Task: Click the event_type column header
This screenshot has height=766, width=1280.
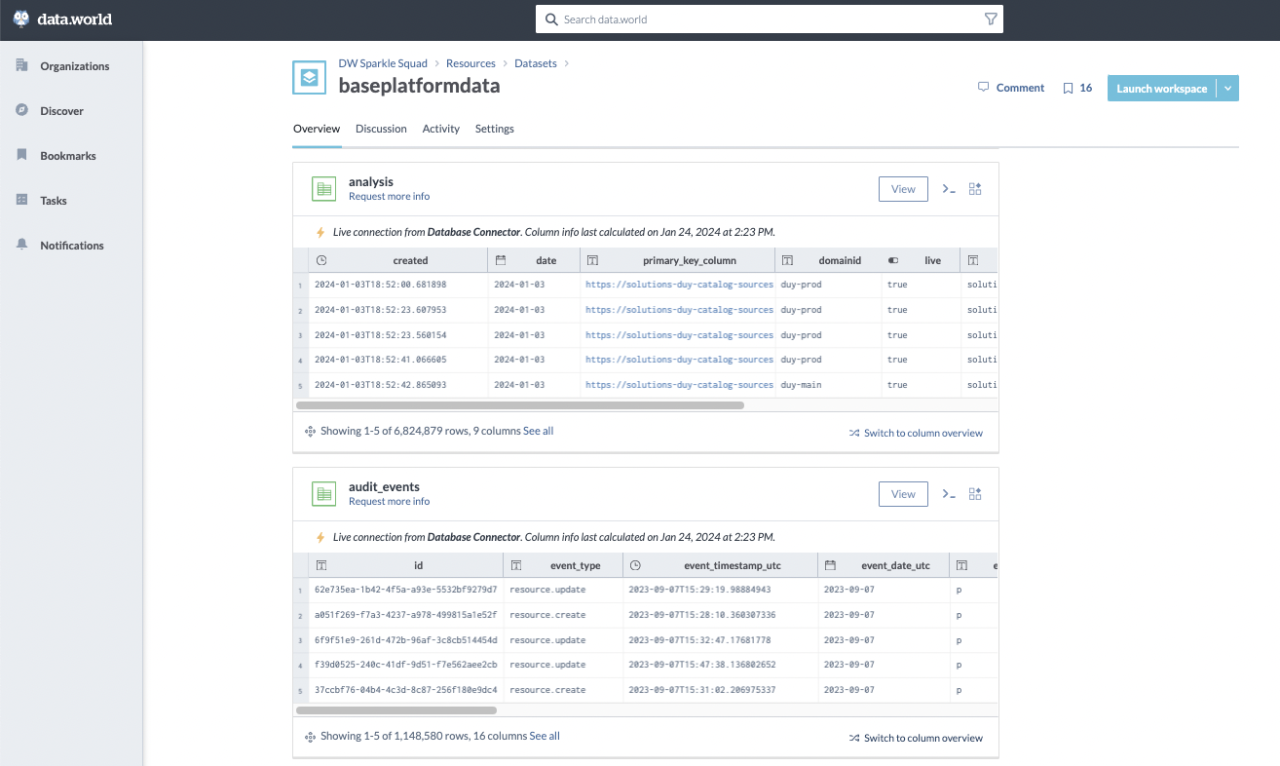Action: [563, 565]
